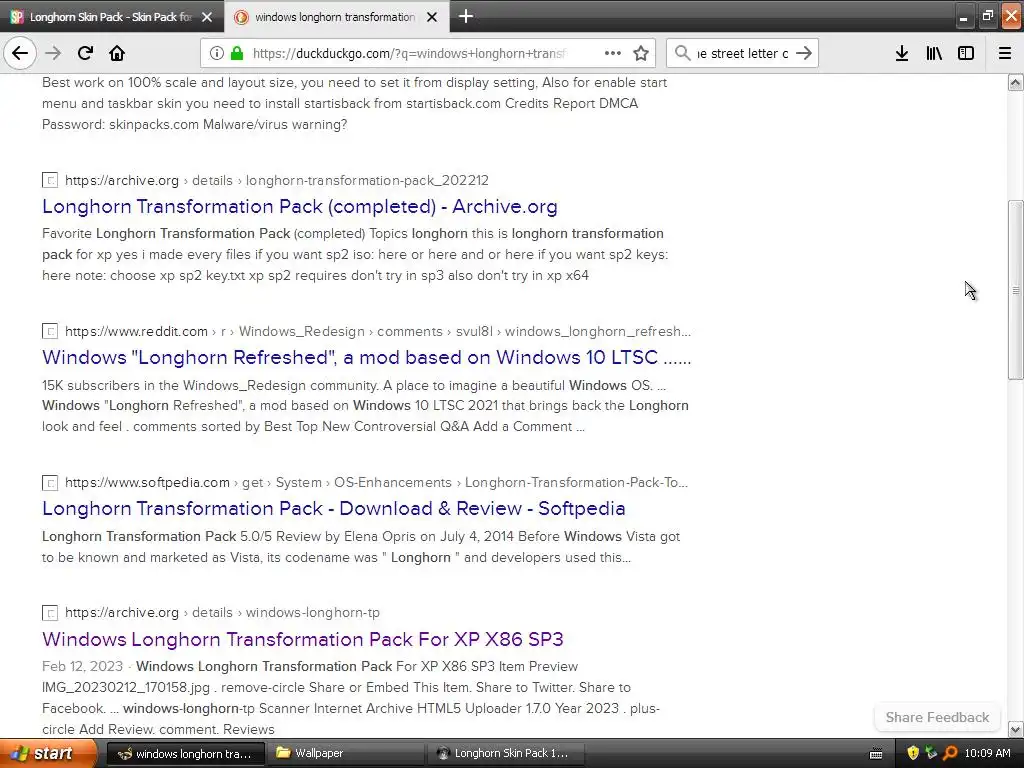Click the archive.org windows-longhorn-tp URL
Image resolution: width=1024 pixels, height=768 pixels.
(x=222, y=613)
